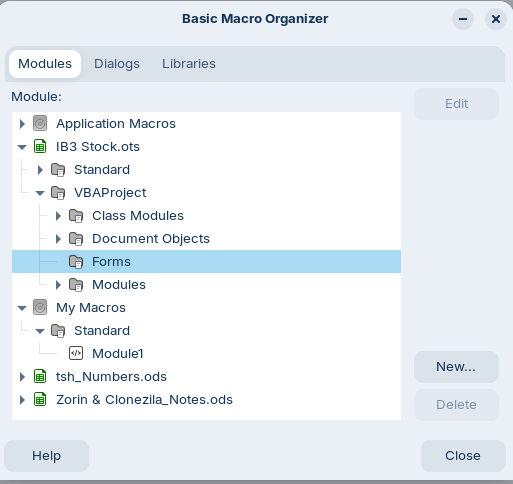Screen dimensions: 513x484
Task: Expand the Application Macros tree node
Action: click(22, 124)
